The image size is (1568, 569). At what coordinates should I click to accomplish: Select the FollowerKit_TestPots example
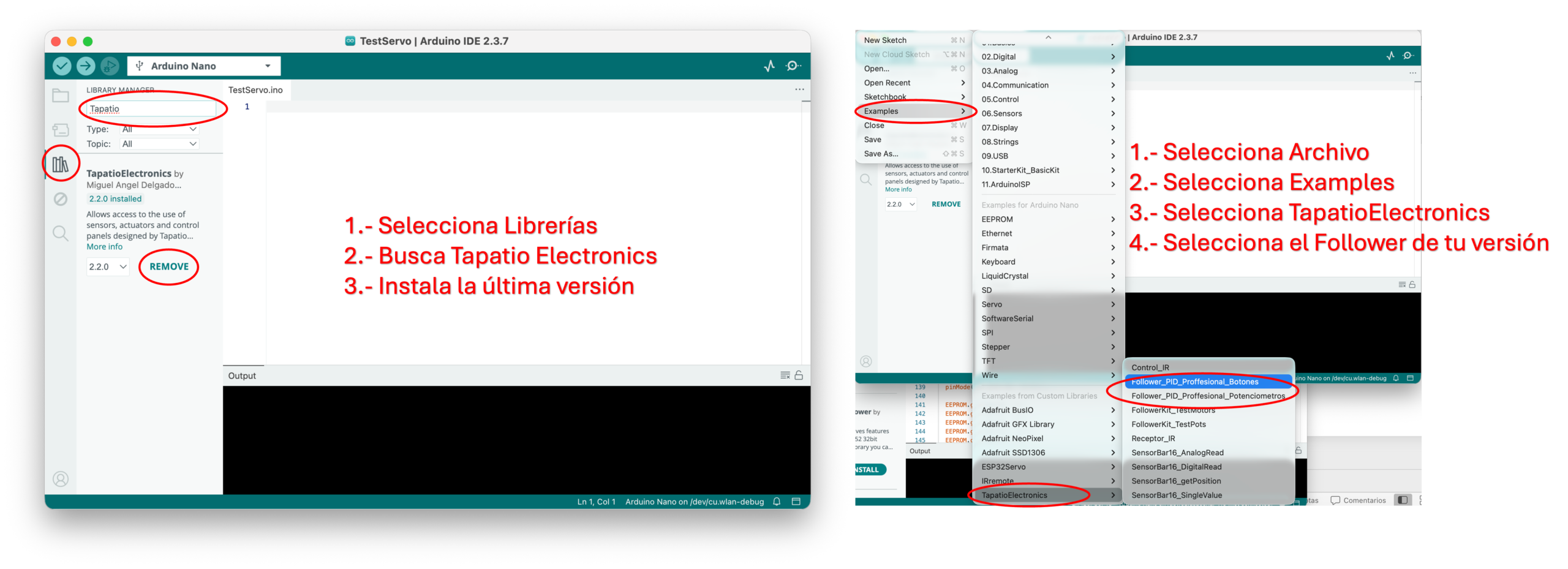[x=1207, y=424]
